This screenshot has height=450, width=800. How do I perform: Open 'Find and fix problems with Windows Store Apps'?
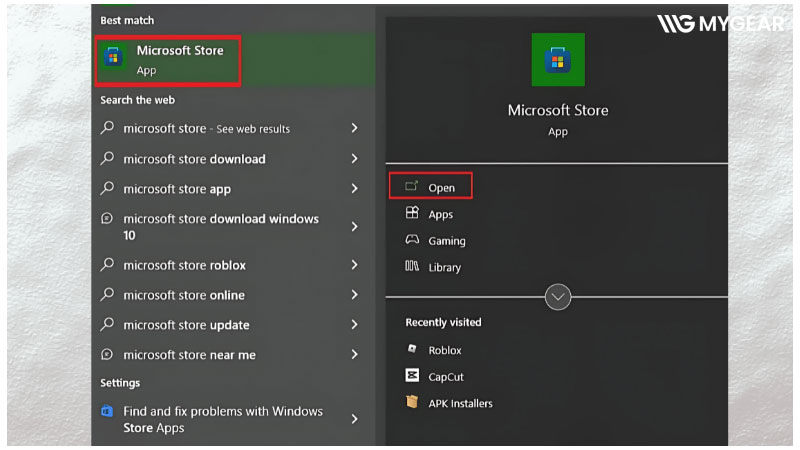[x=231, y=419]
